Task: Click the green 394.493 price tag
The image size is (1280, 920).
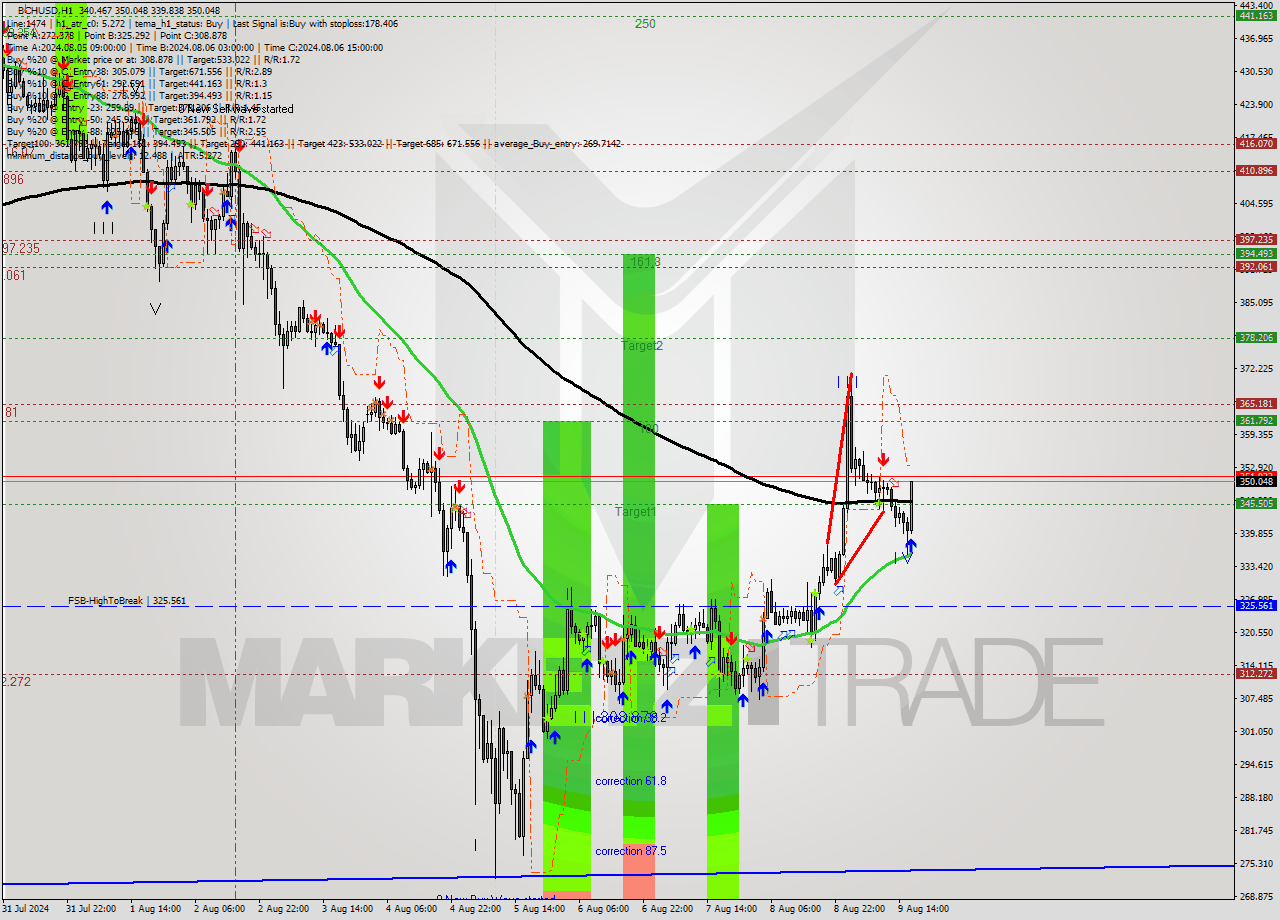Action: (1256, 254)
